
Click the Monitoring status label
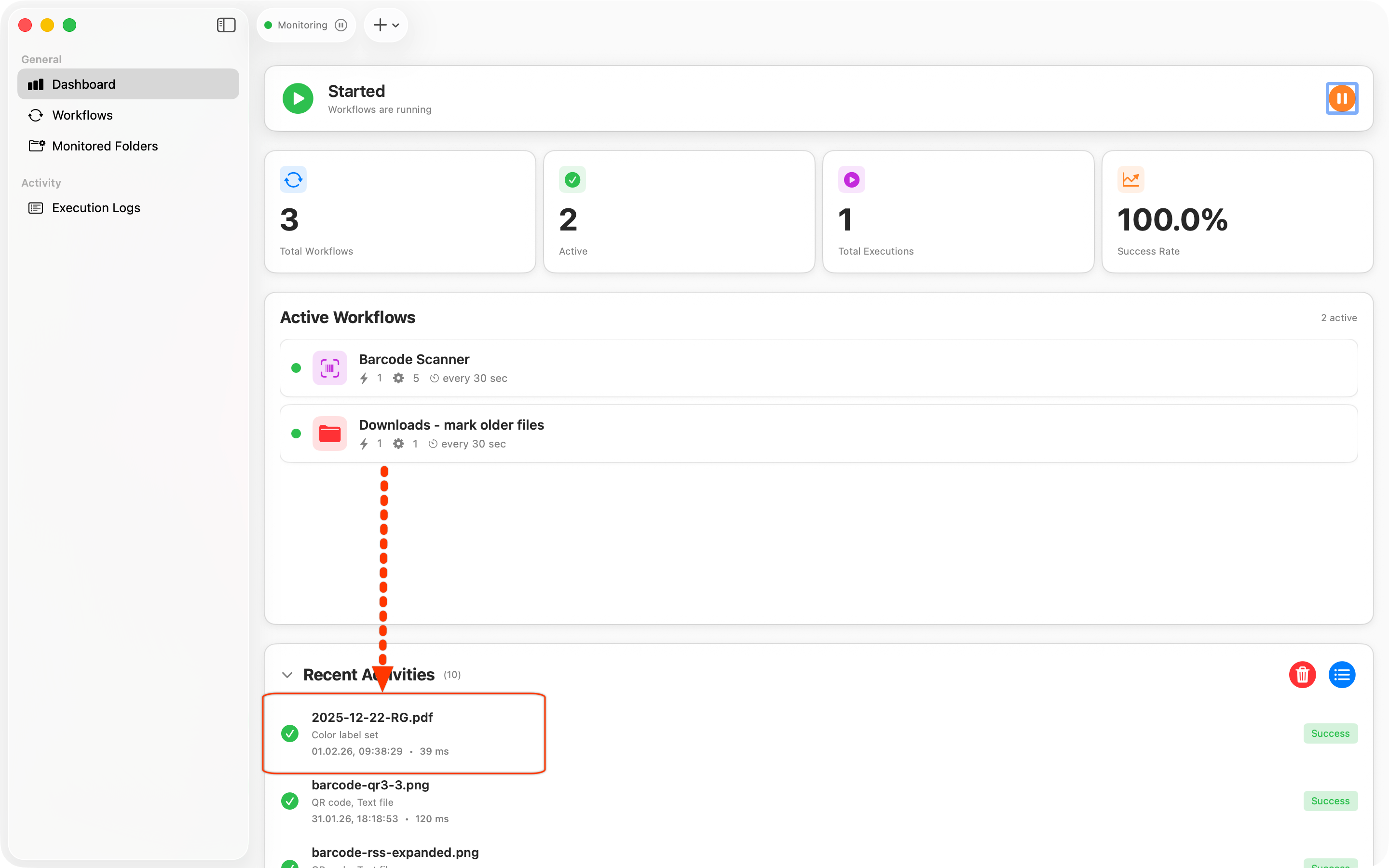tap(302, 25)
